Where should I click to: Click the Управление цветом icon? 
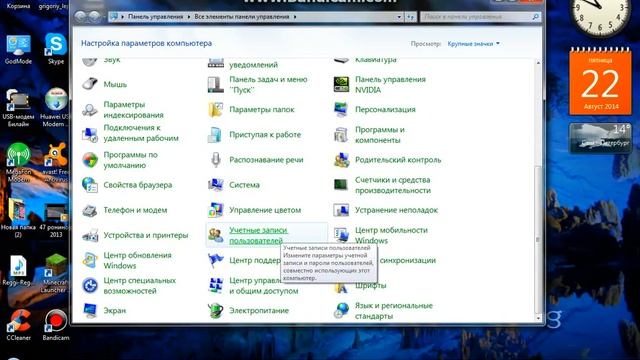[216, 210]
